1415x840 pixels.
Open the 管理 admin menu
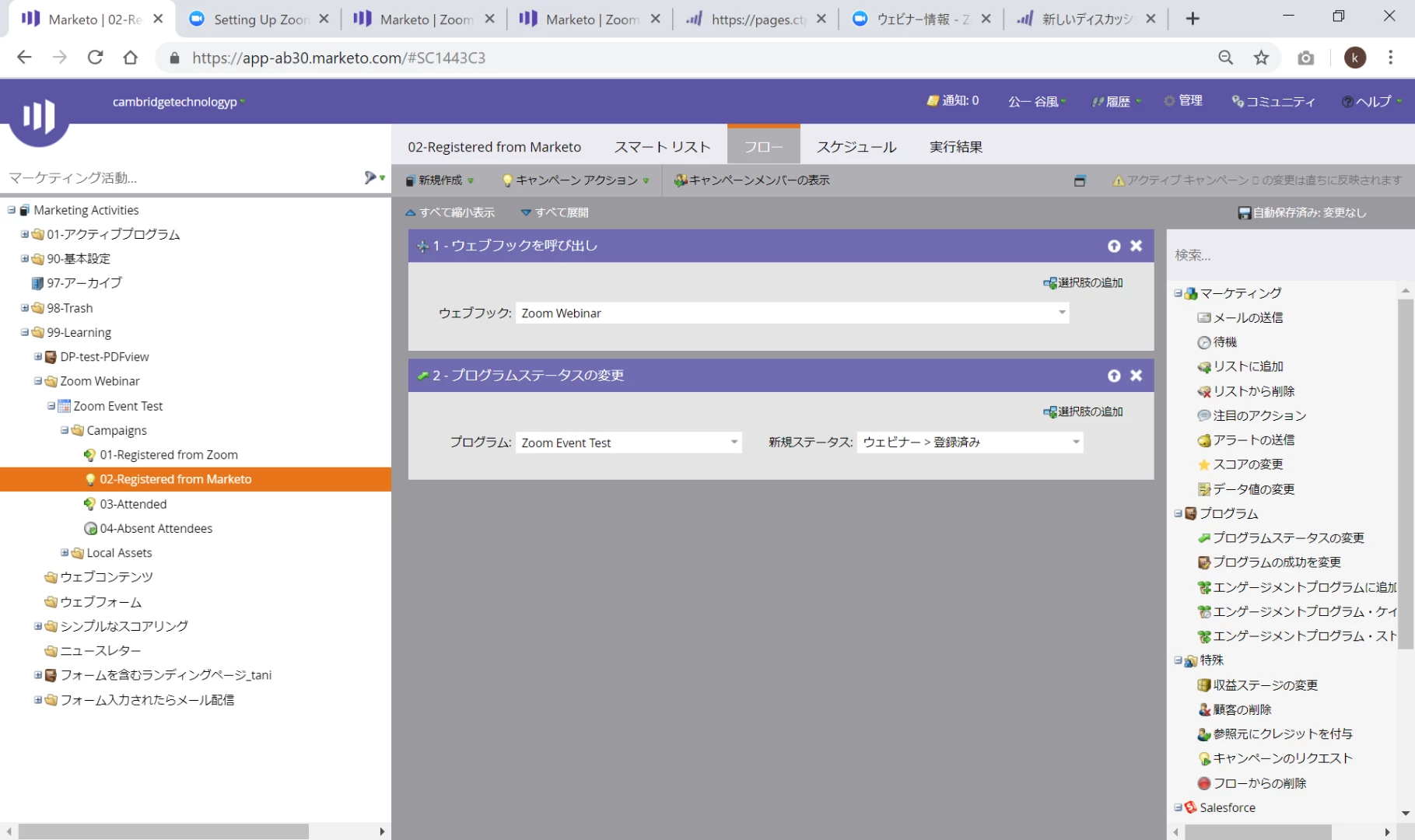(1183, 100)
